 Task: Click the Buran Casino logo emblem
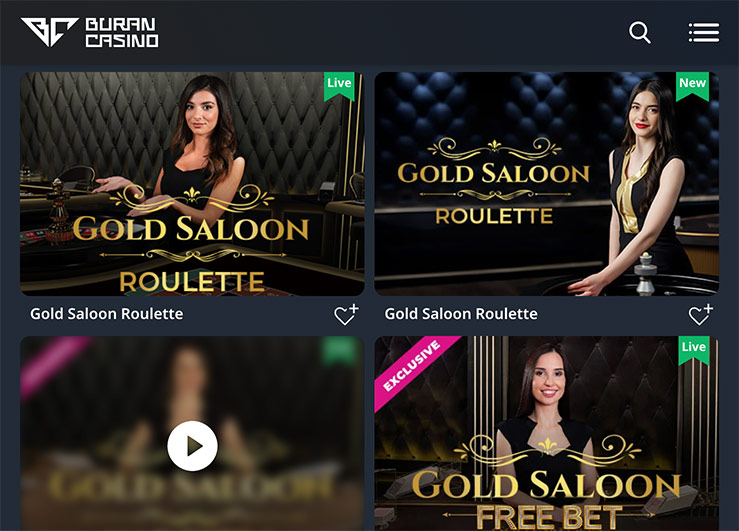point(49,32)
